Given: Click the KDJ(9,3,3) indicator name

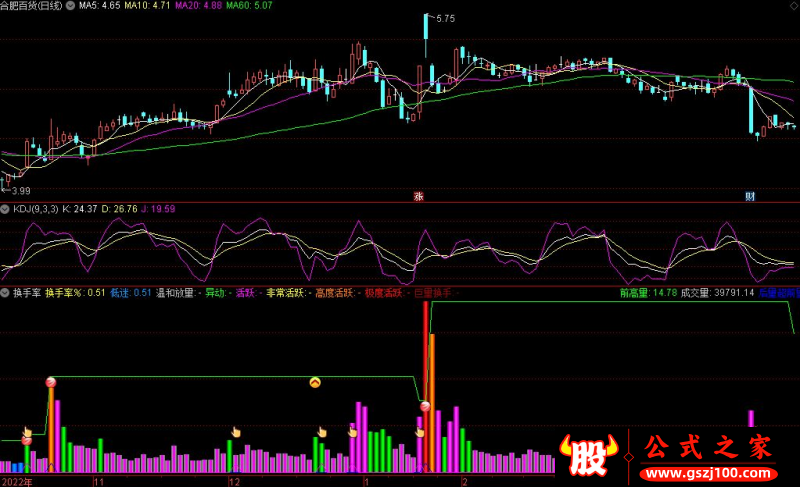Looking at the screenshot, I should point(36,209).
